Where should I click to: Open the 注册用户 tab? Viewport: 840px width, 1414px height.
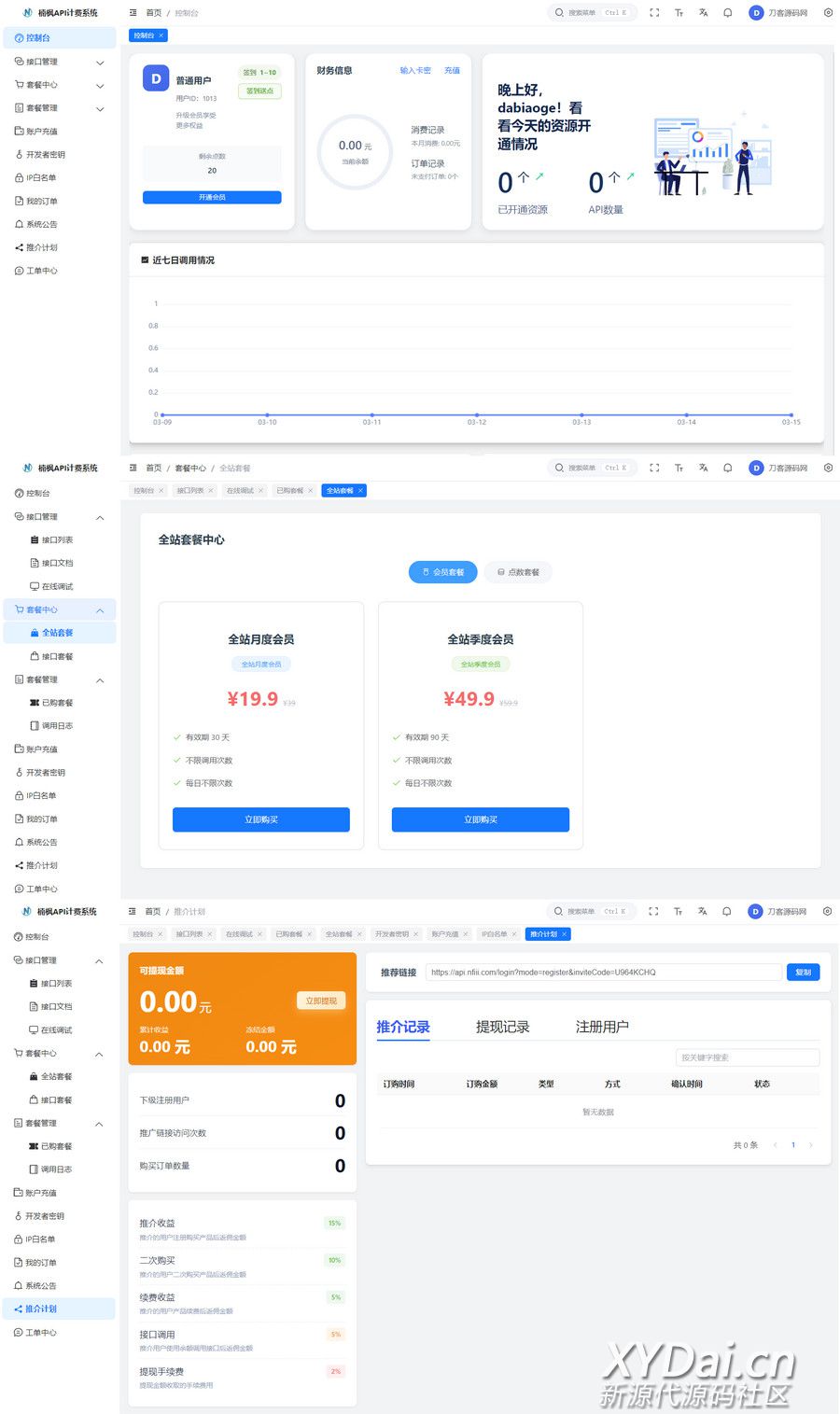(602, 1027)
